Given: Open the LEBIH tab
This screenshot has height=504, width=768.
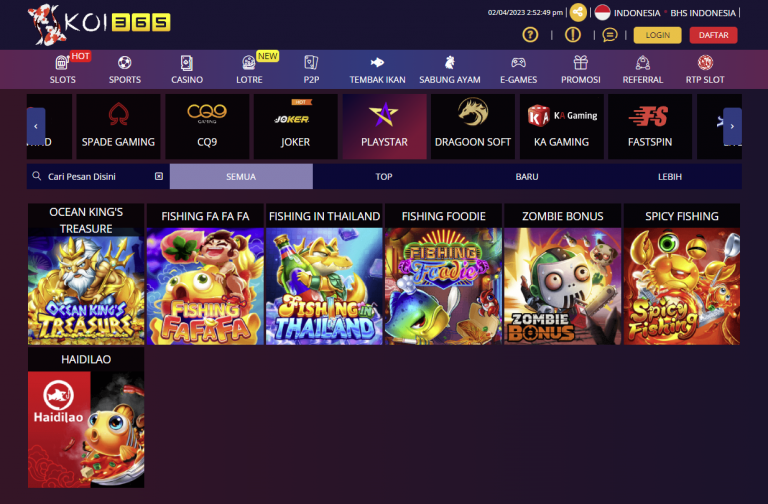Looking at the screenshot, I should [670, 176].
